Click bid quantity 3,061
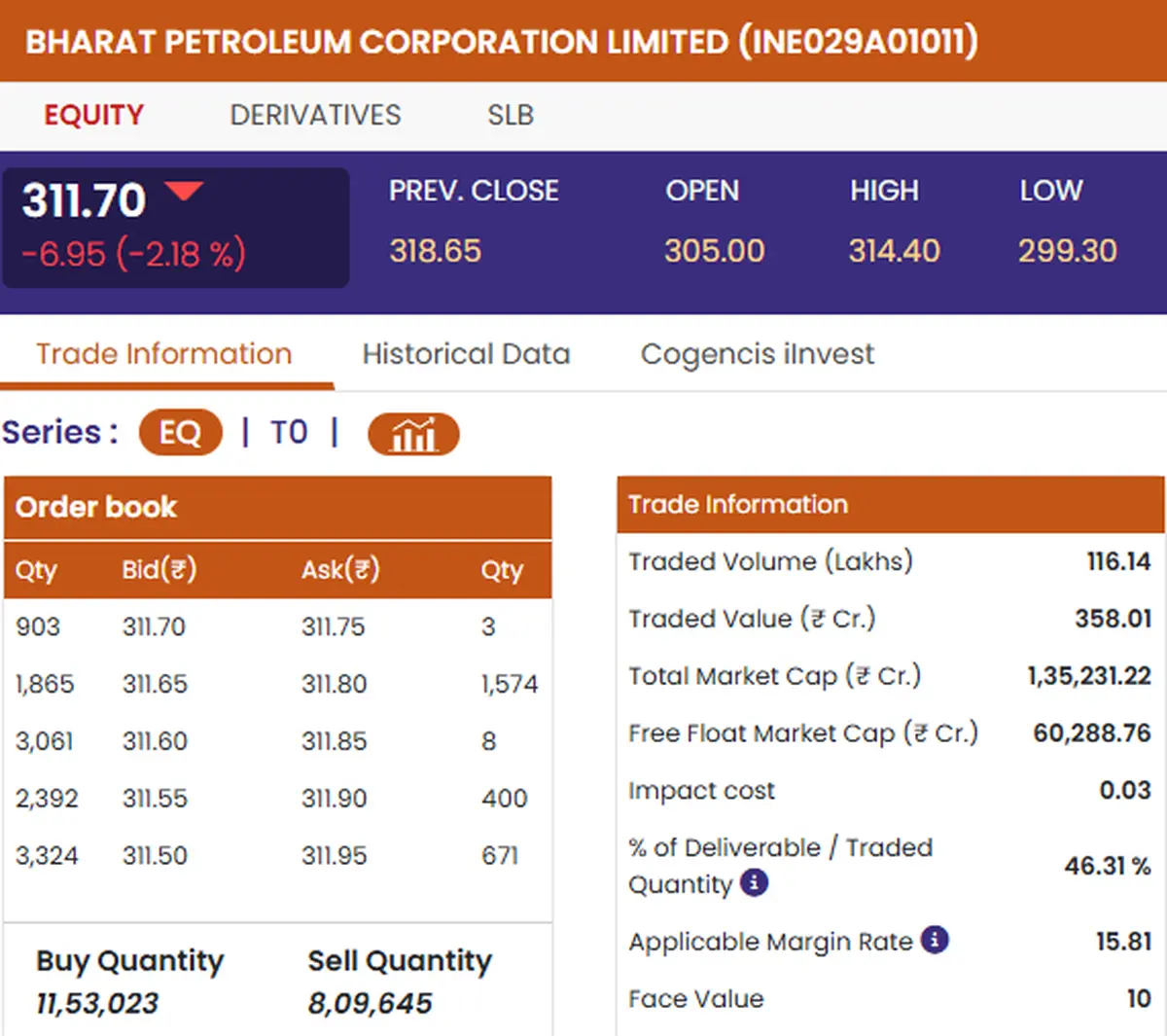This screenshot has height=1036, width=1167. pos(45,741)
